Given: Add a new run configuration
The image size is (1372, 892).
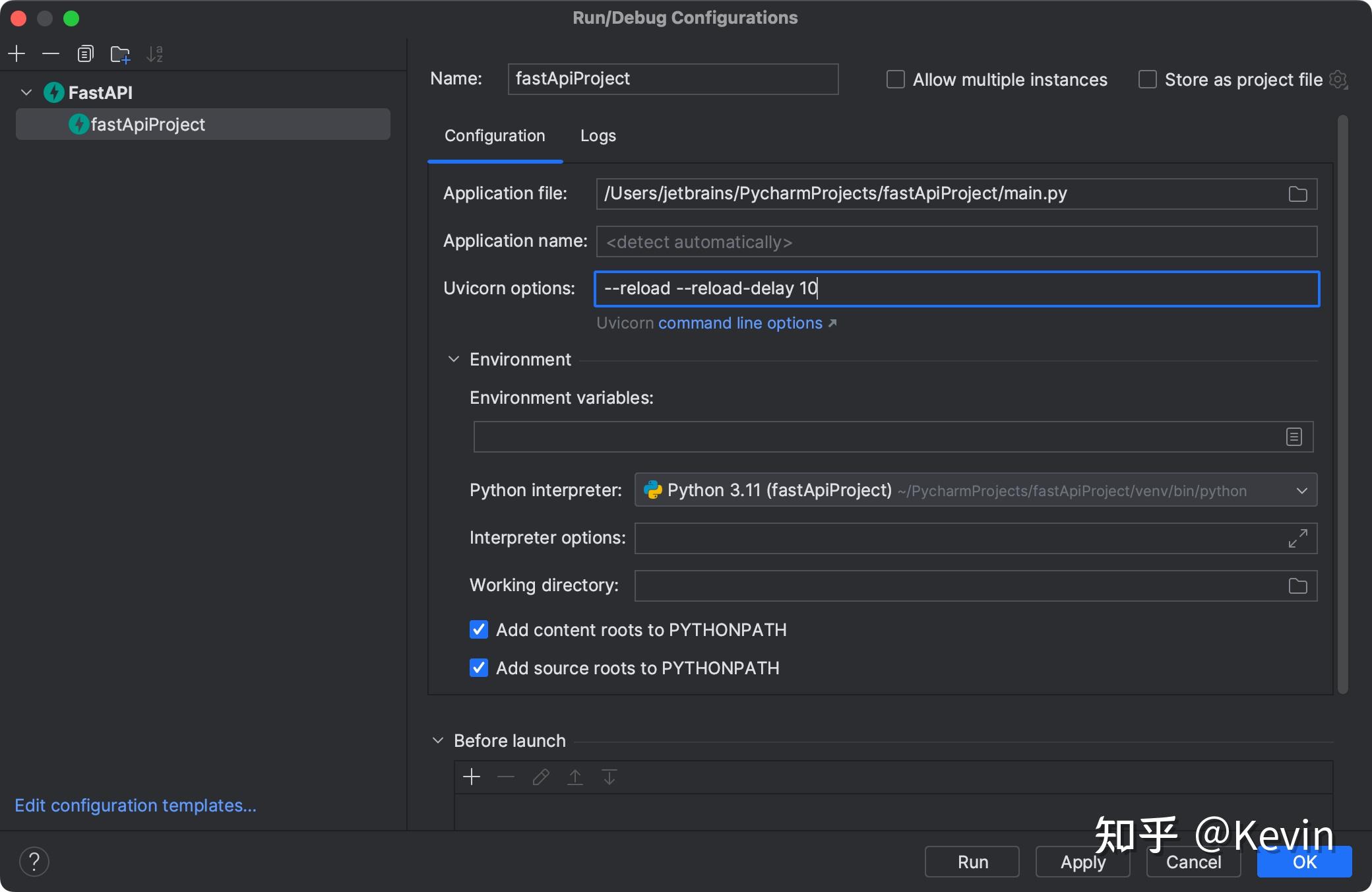Looking at the screenshot, I should point(16,54).
